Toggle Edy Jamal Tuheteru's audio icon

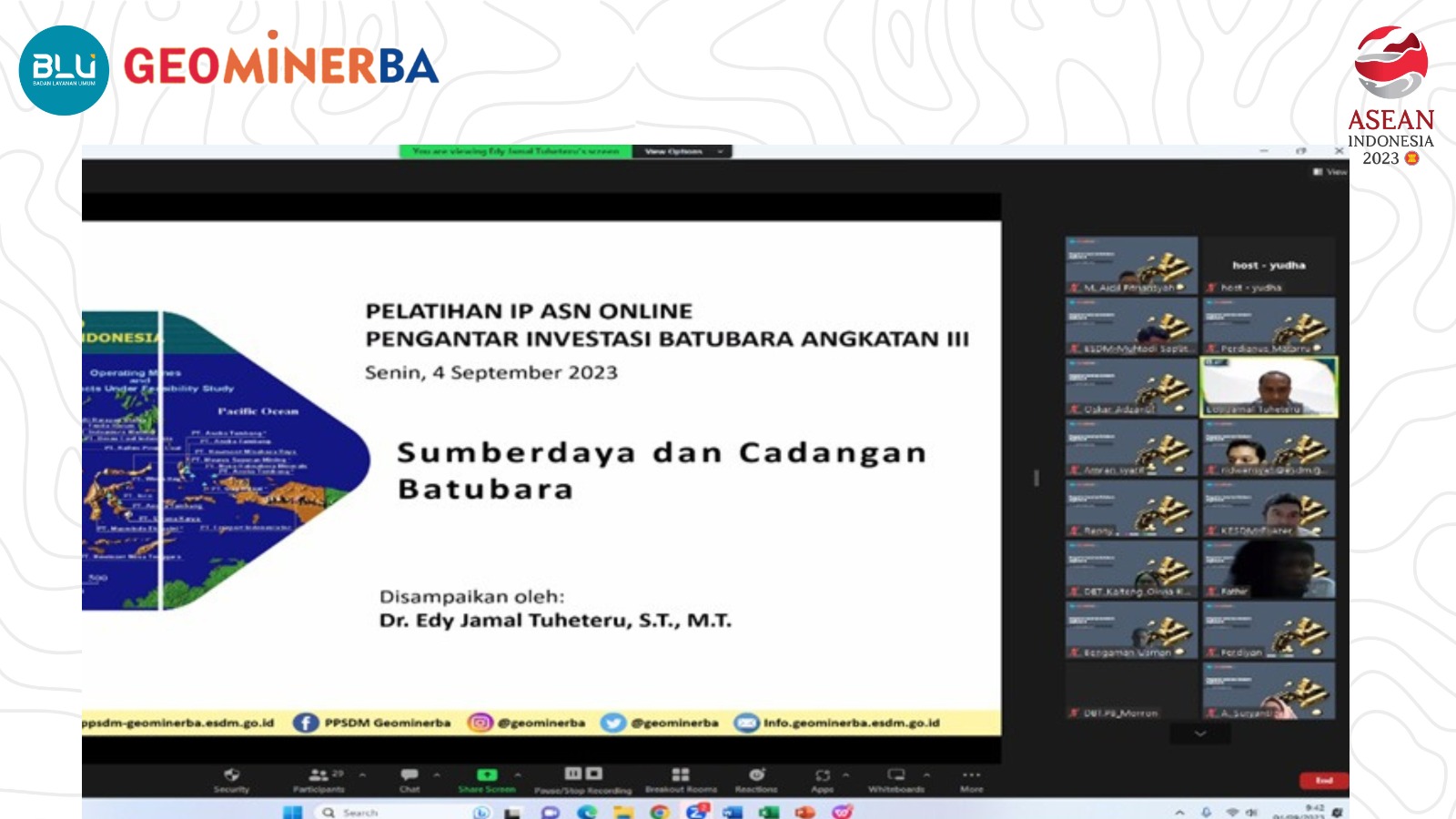1210,409
